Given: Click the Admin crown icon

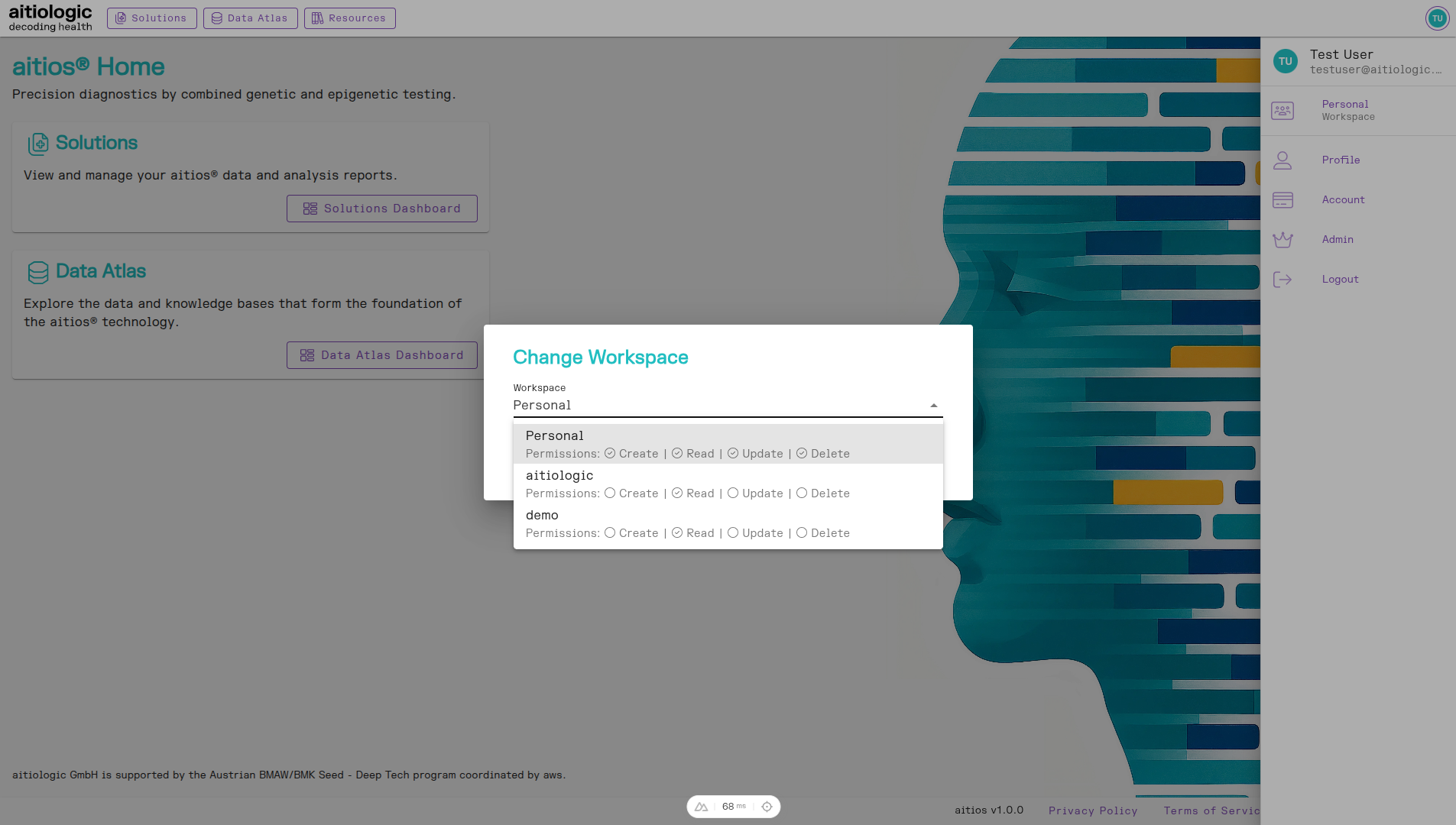Looking at the screenshot, I should (x=1283, y=240).
